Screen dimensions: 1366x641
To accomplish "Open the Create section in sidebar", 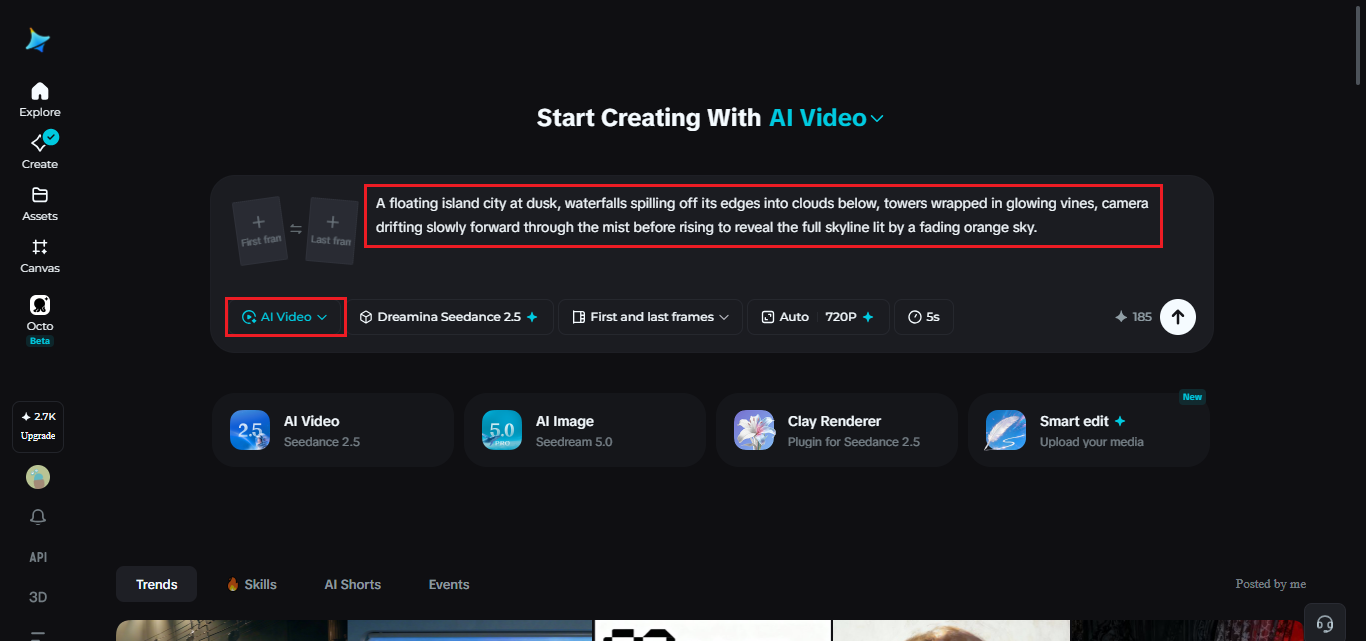I will pyautogui.click(x=40, y=151).
